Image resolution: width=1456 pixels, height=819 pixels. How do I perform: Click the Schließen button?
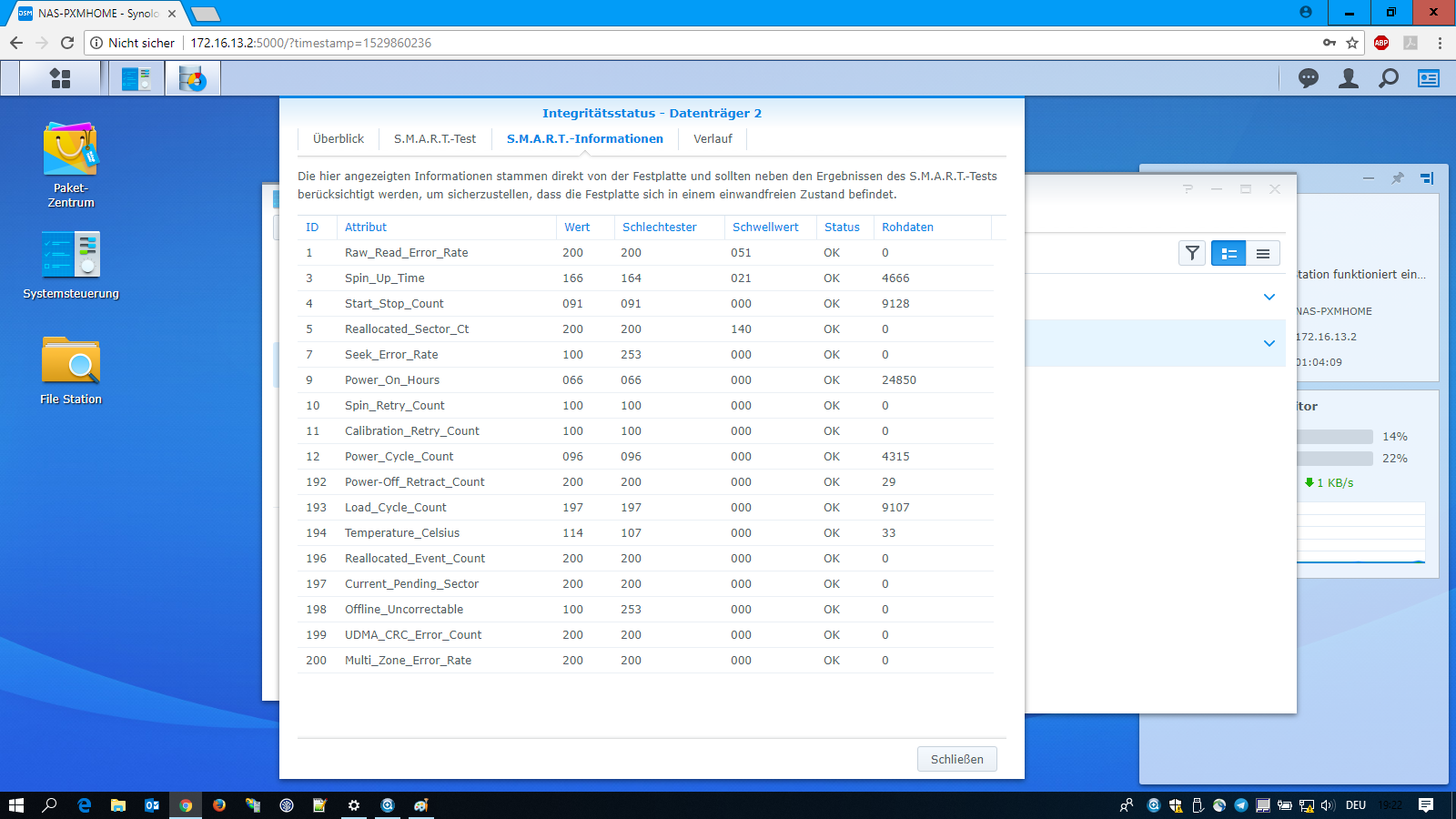tap(956, 759)
